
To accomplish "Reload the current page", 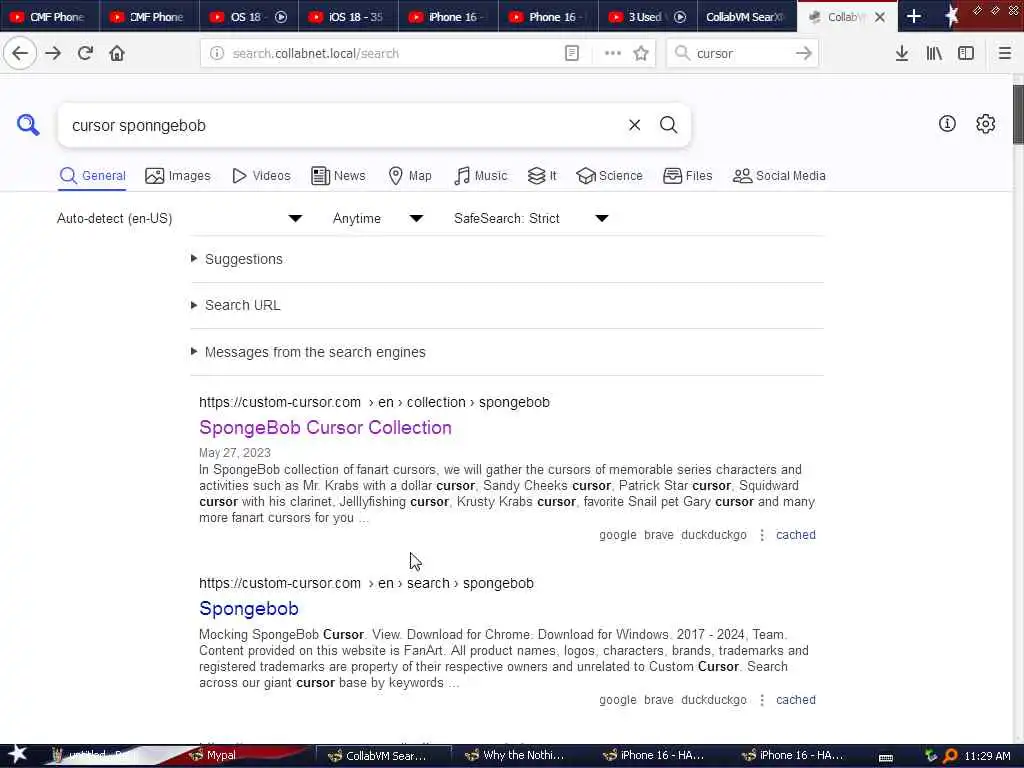I will [x=86, y=53].
